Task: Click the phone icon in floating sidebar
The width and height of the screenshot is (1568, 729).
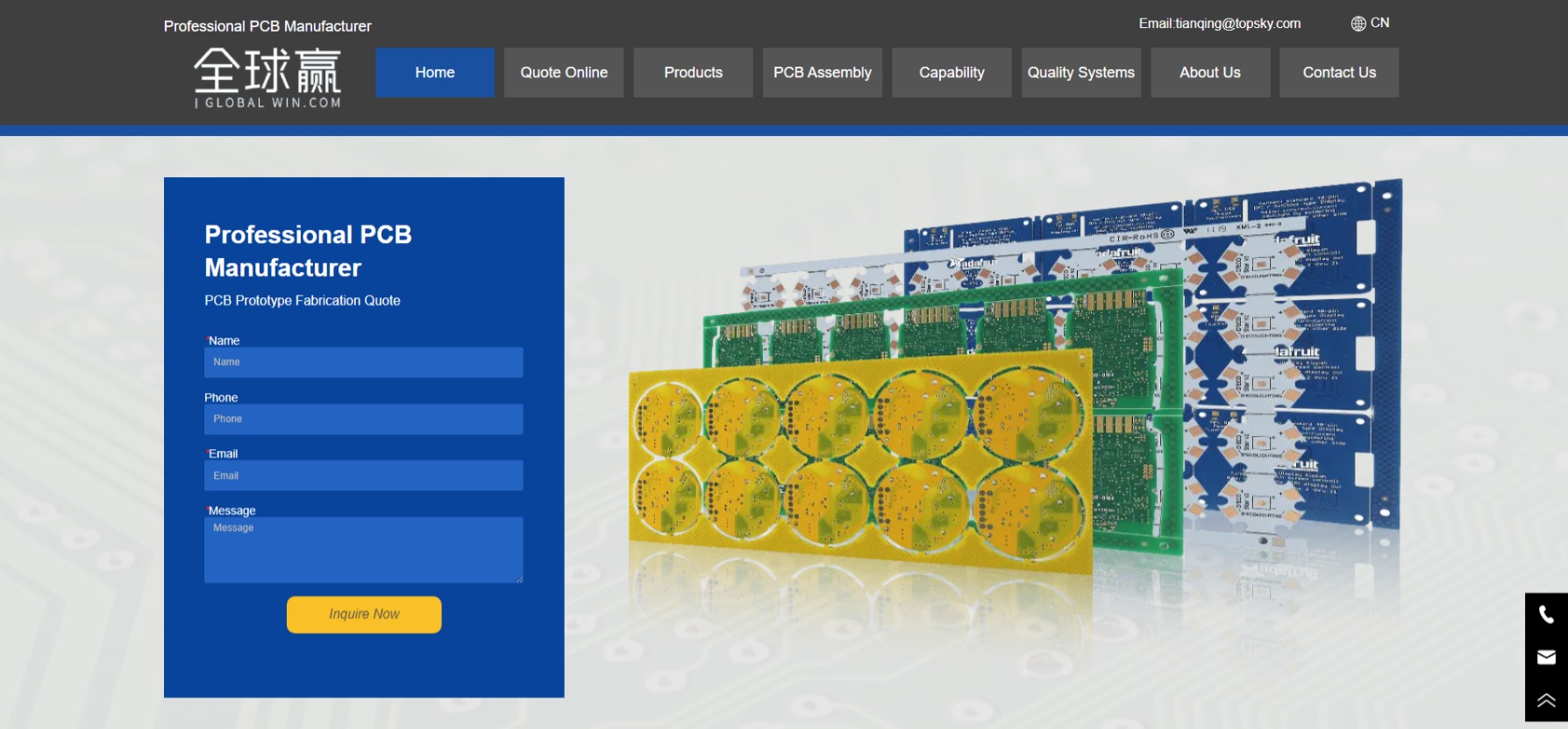Action: point(1546,615)
